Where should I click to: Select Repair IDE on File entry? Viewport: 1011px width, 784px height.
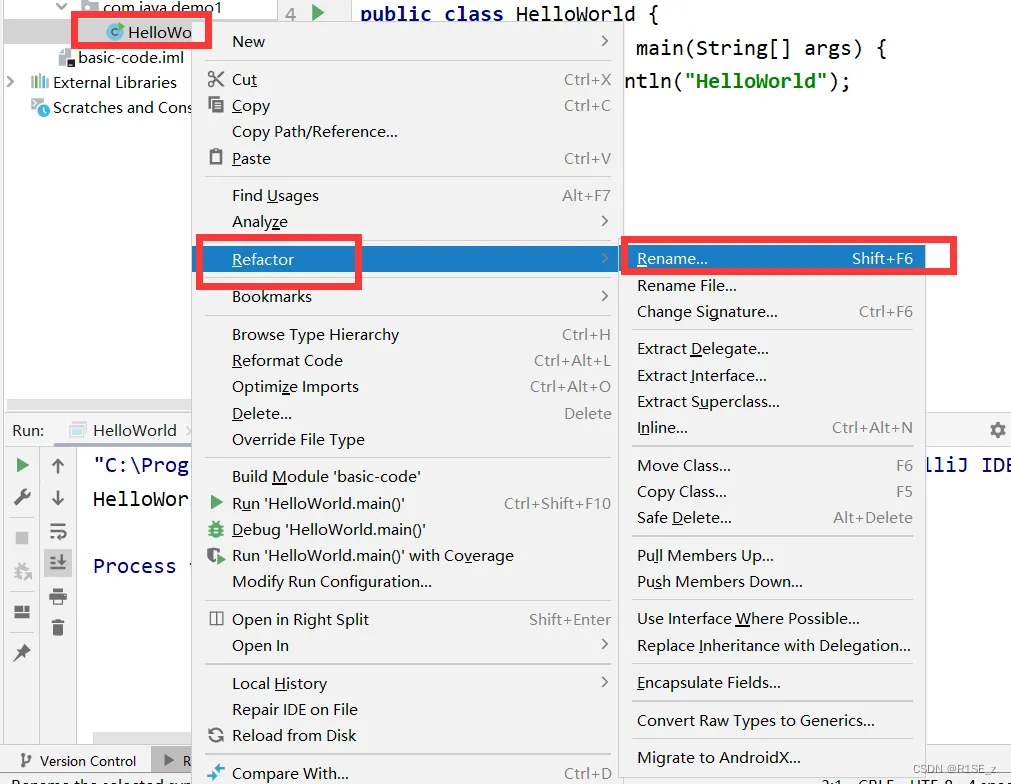coord(407,709)
